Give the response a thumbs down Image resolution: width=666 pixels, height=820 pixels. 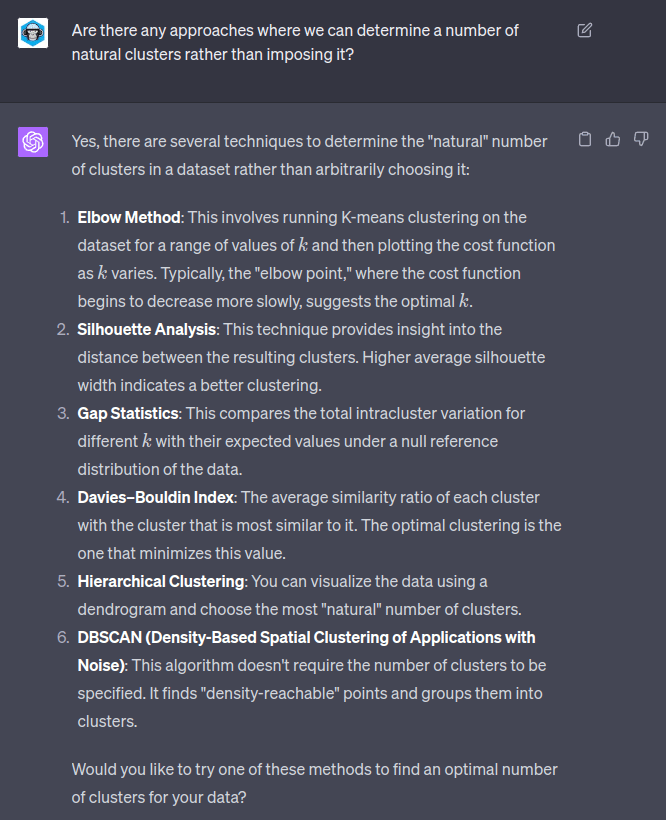pyautogui.click(x=641, y=139)
